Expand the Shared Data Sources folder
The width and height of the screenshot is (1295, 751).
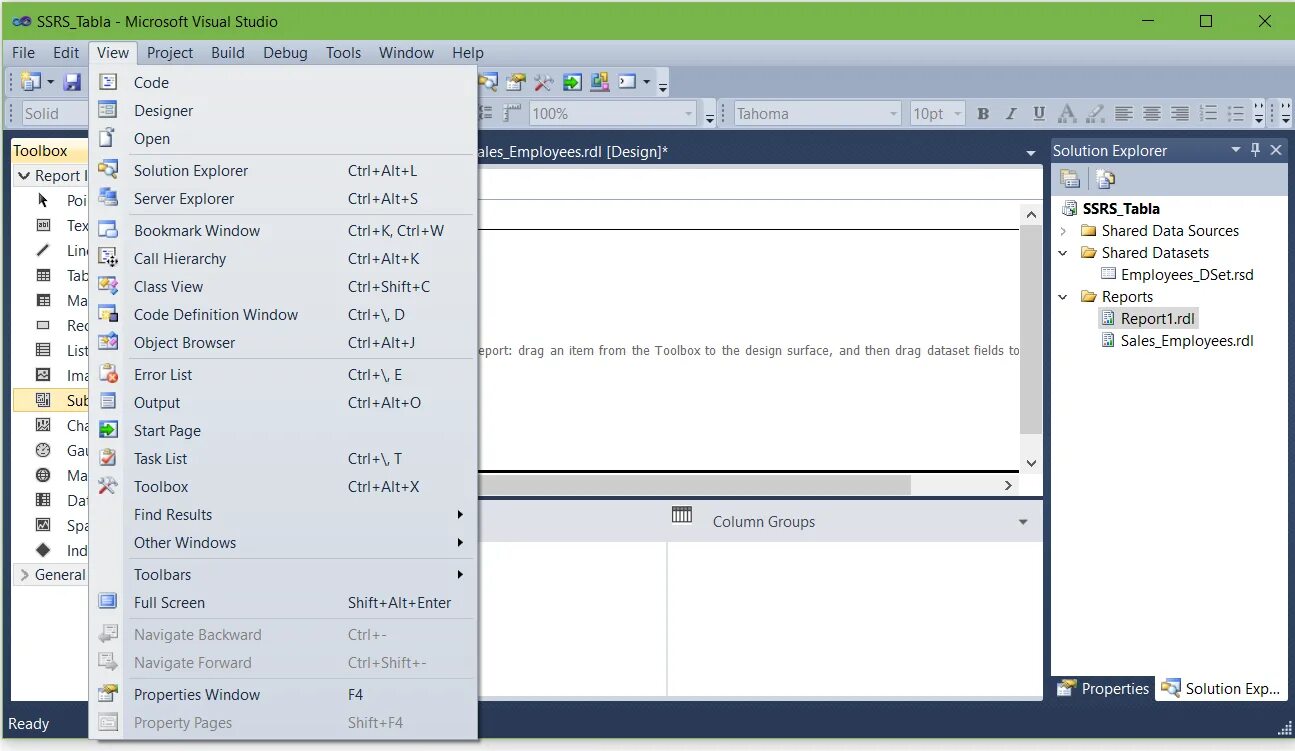click(1064, 231)
